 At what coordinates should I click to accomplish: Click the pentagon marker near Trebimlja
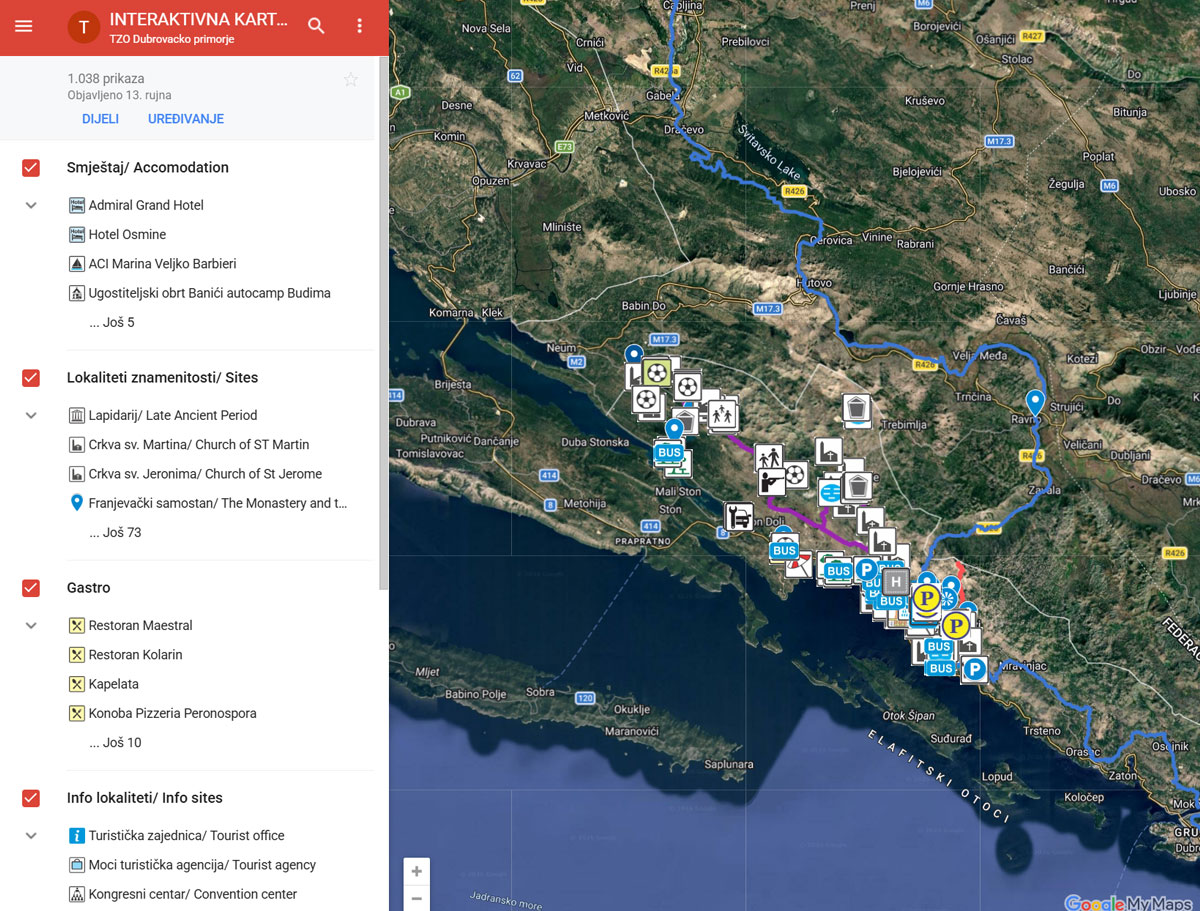(856, 408)
